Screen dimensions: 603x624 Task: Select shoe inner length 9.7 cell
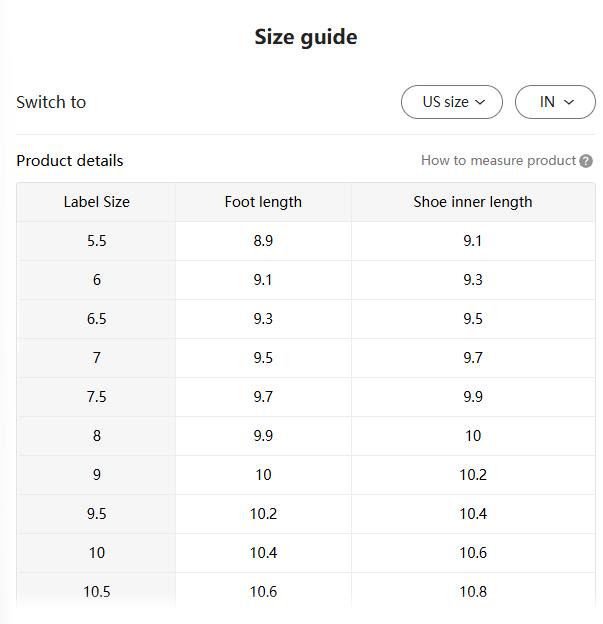472,358
